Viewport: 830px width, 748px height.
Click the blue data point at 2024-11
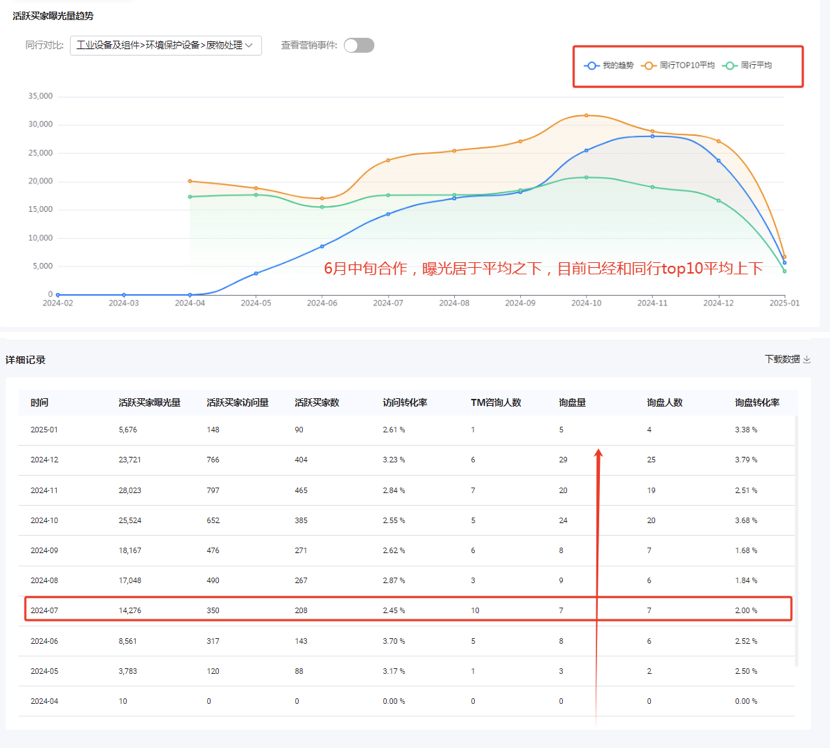pos(652,136)
